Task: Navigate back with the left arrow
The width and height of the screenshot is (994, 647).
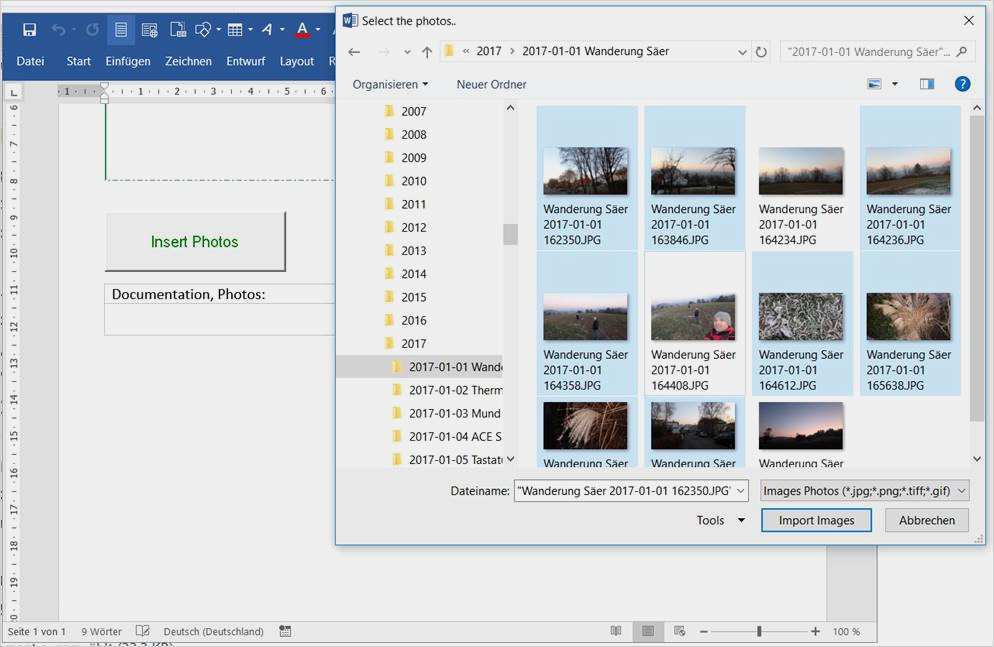Action: pyautogui.click(x=354, y=52)
